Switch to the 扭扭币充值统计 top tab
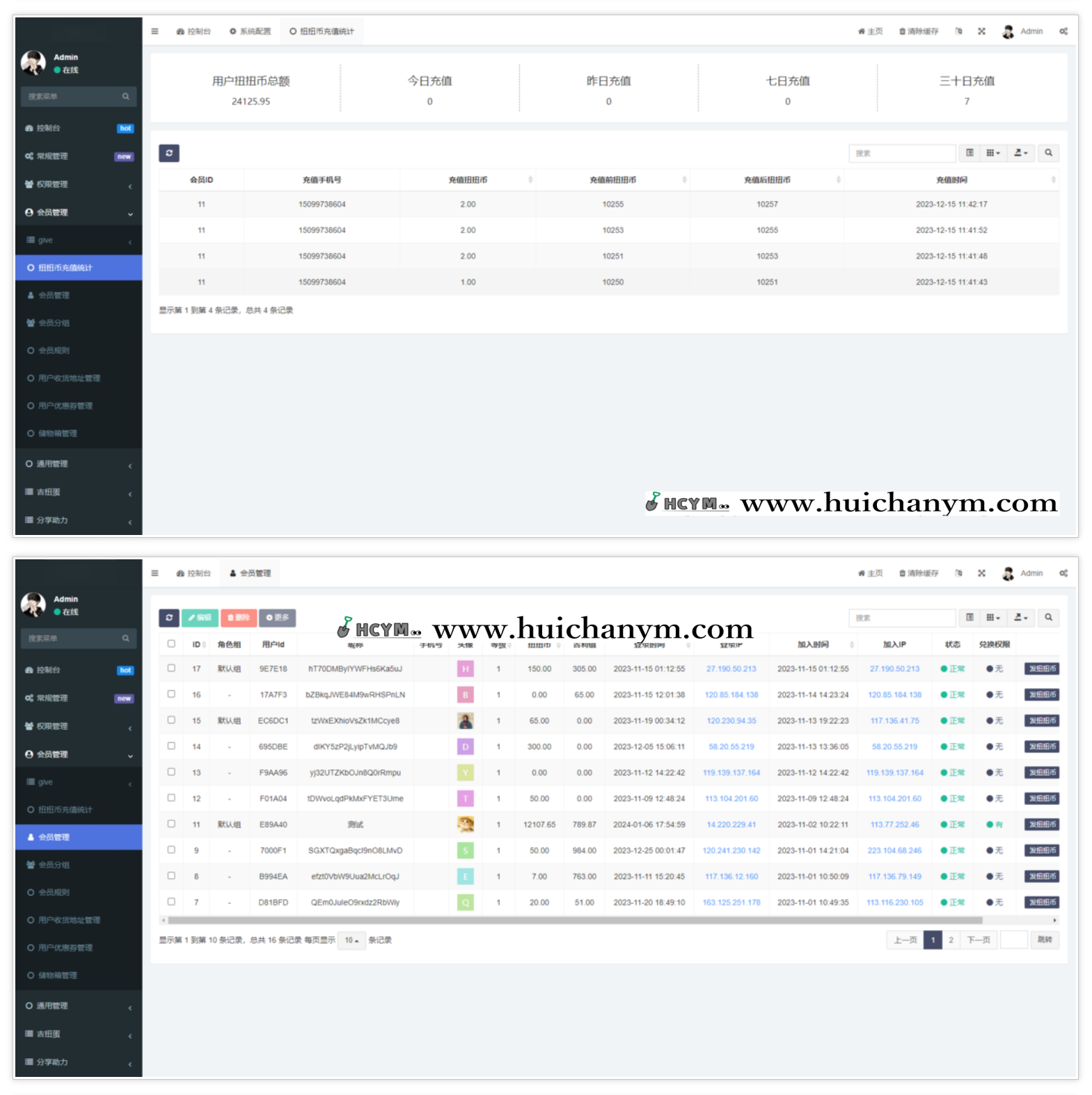The width and height of the screenshot is (1092, 1095). click(322, 31)
